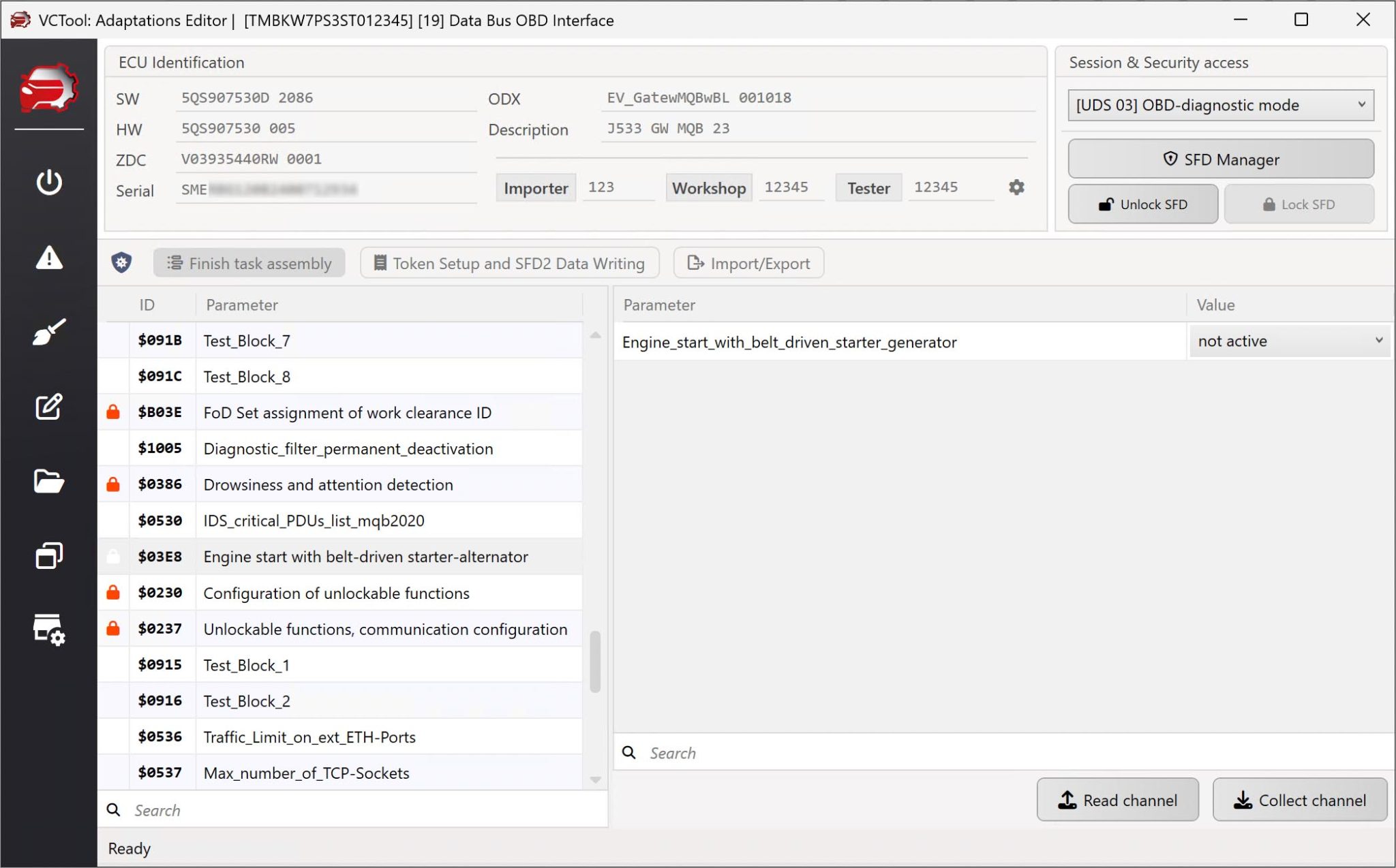Screen dimensions: 1396x868
Task: Click the open folder sidebar icon
Action: click(x=49, y=481)
